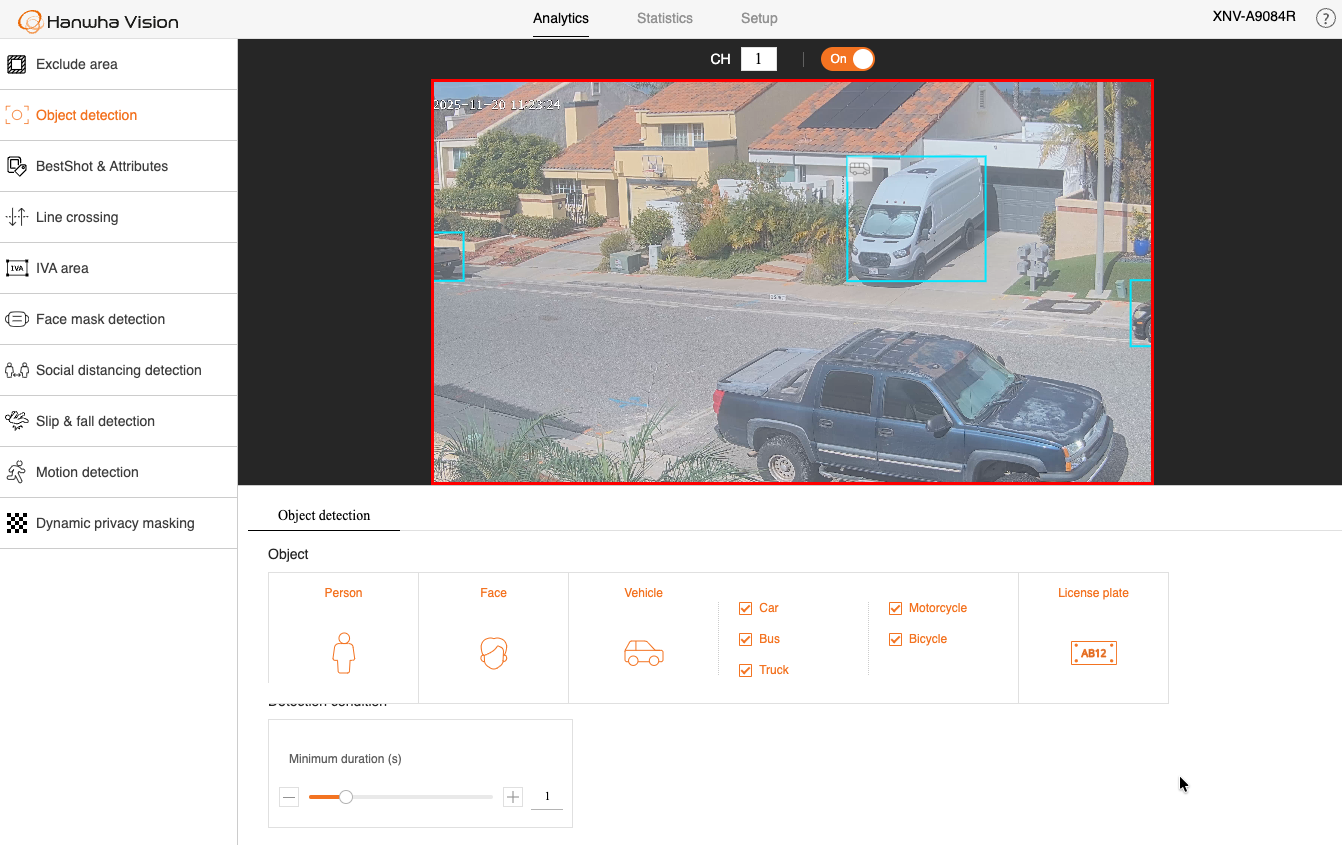Toggle the channel On switch
Viewport: 1342px width, 845px height.
click(848, 59)
